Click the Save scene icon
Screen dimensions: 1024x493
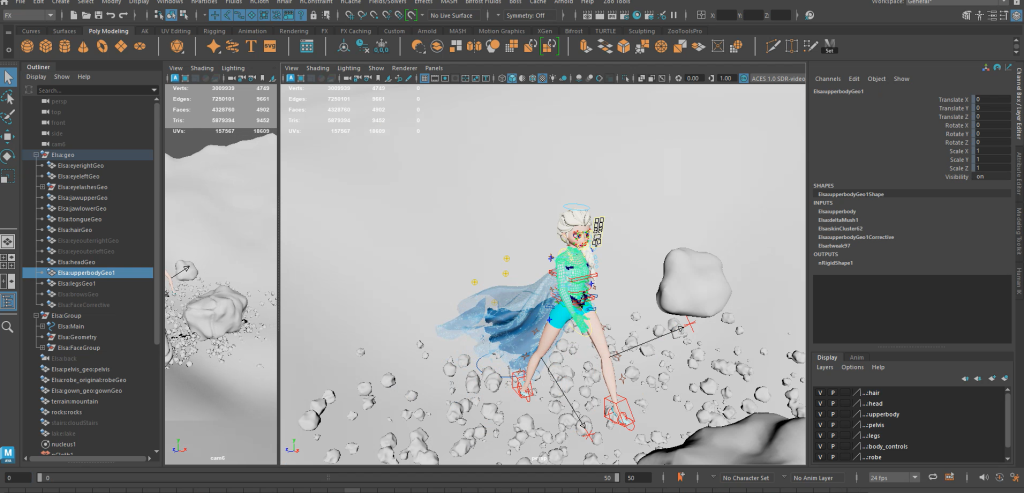(x=98, y=15)
